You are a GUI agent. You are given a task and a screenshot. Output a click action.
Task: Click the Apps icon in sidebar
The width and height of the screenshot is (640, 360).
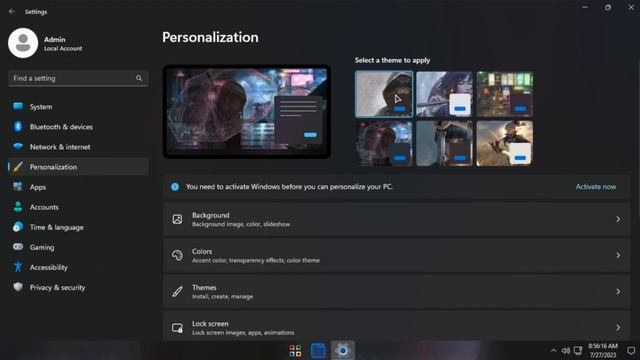pyautogui.click(x=18, y=187)
